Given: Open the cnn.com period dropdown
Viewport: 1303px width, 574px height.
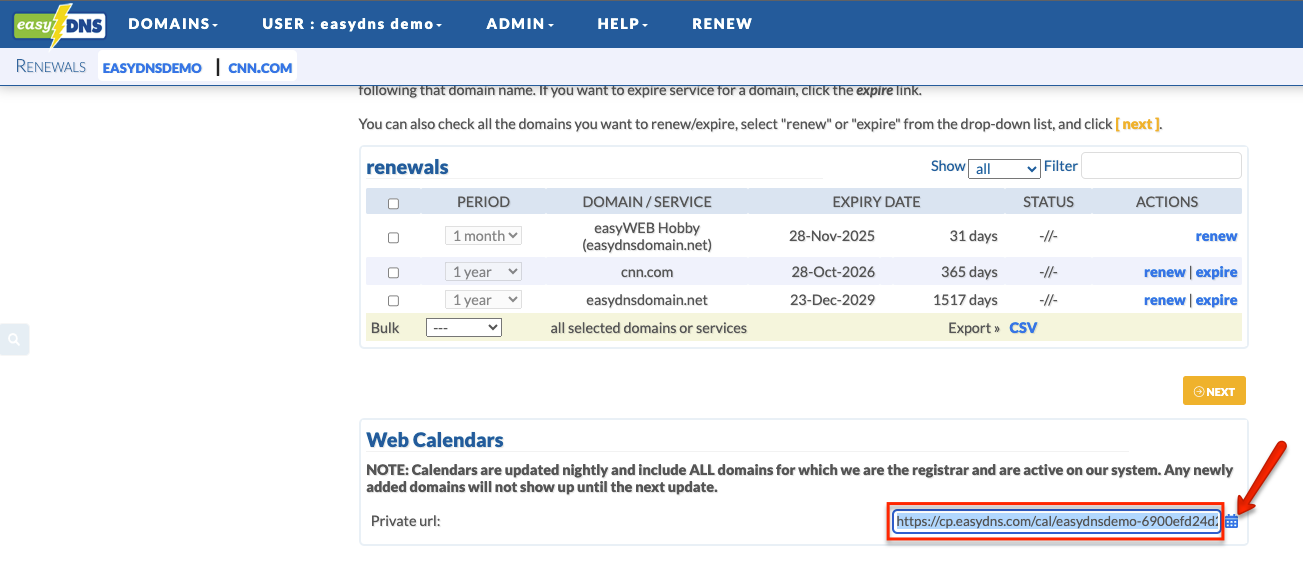Looking at the screenshot, I should point(483,272).
